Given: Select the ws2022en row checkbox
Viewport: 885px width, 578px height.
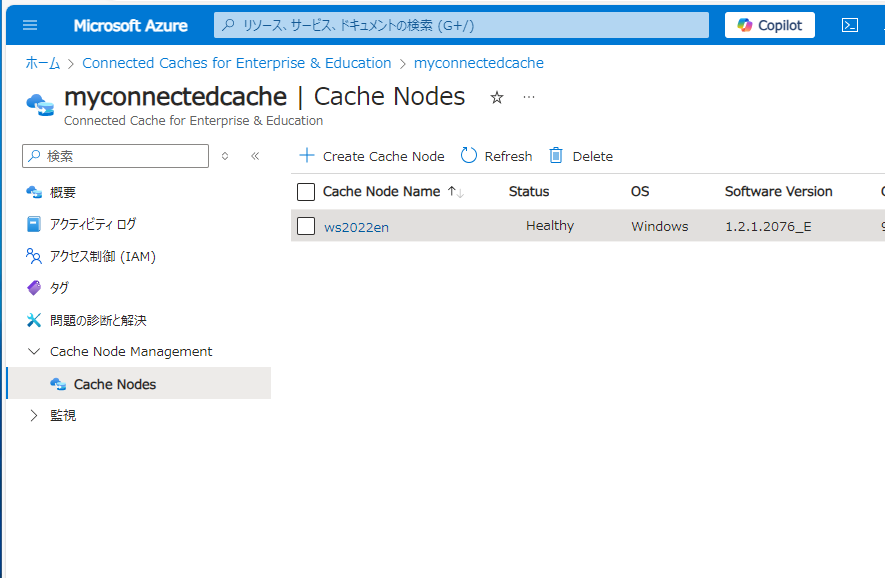Looking at the screenshot, I should (306, 225).
